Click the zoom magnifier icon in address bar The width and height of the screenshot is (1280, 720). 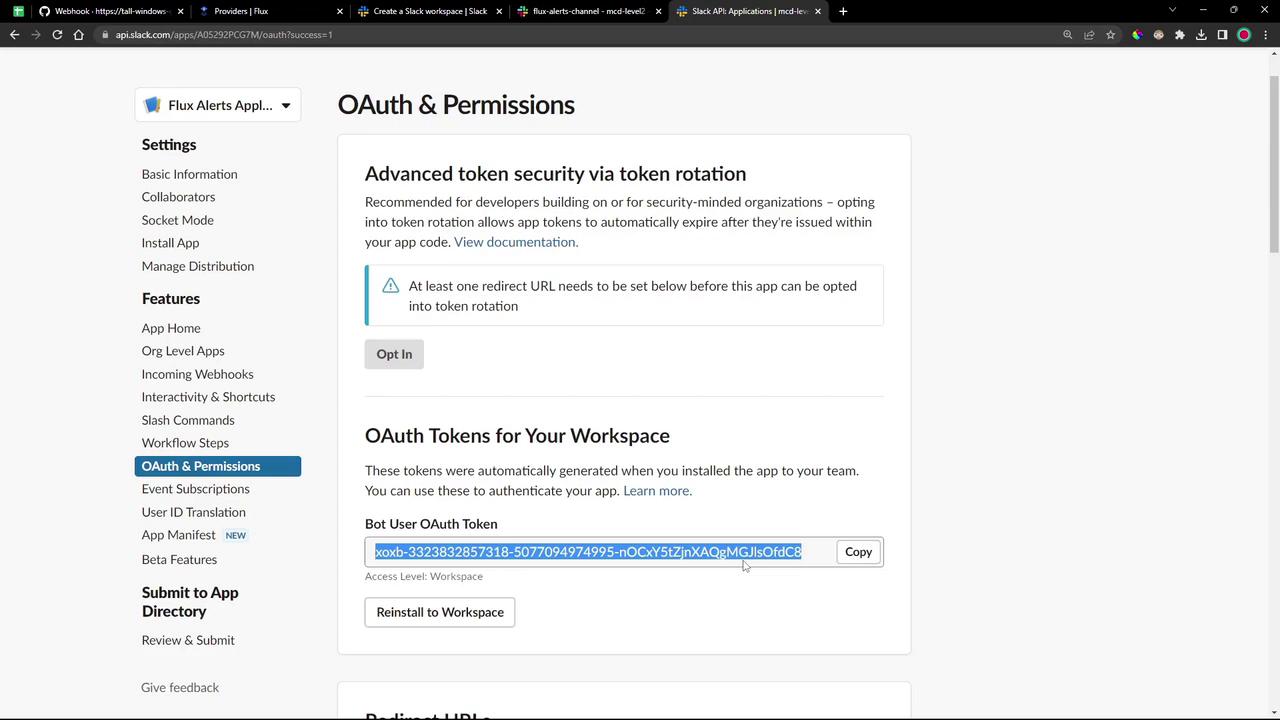coord(1068,35)
